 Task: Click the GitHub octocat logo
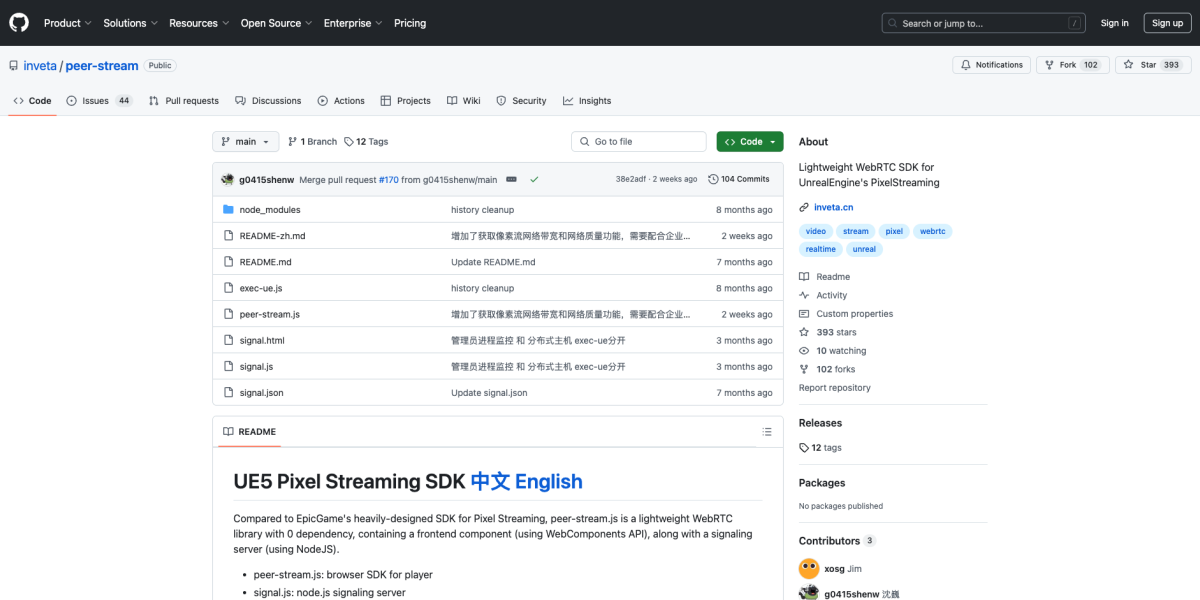pyautogui.click(x=18, y=22)
